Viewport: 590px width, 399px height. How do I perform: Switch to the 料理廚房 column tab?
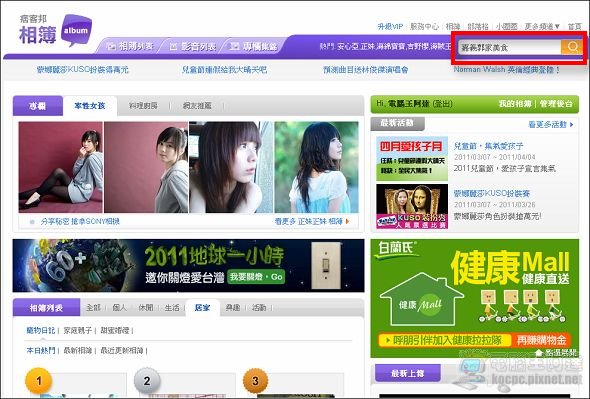point(143,106)
